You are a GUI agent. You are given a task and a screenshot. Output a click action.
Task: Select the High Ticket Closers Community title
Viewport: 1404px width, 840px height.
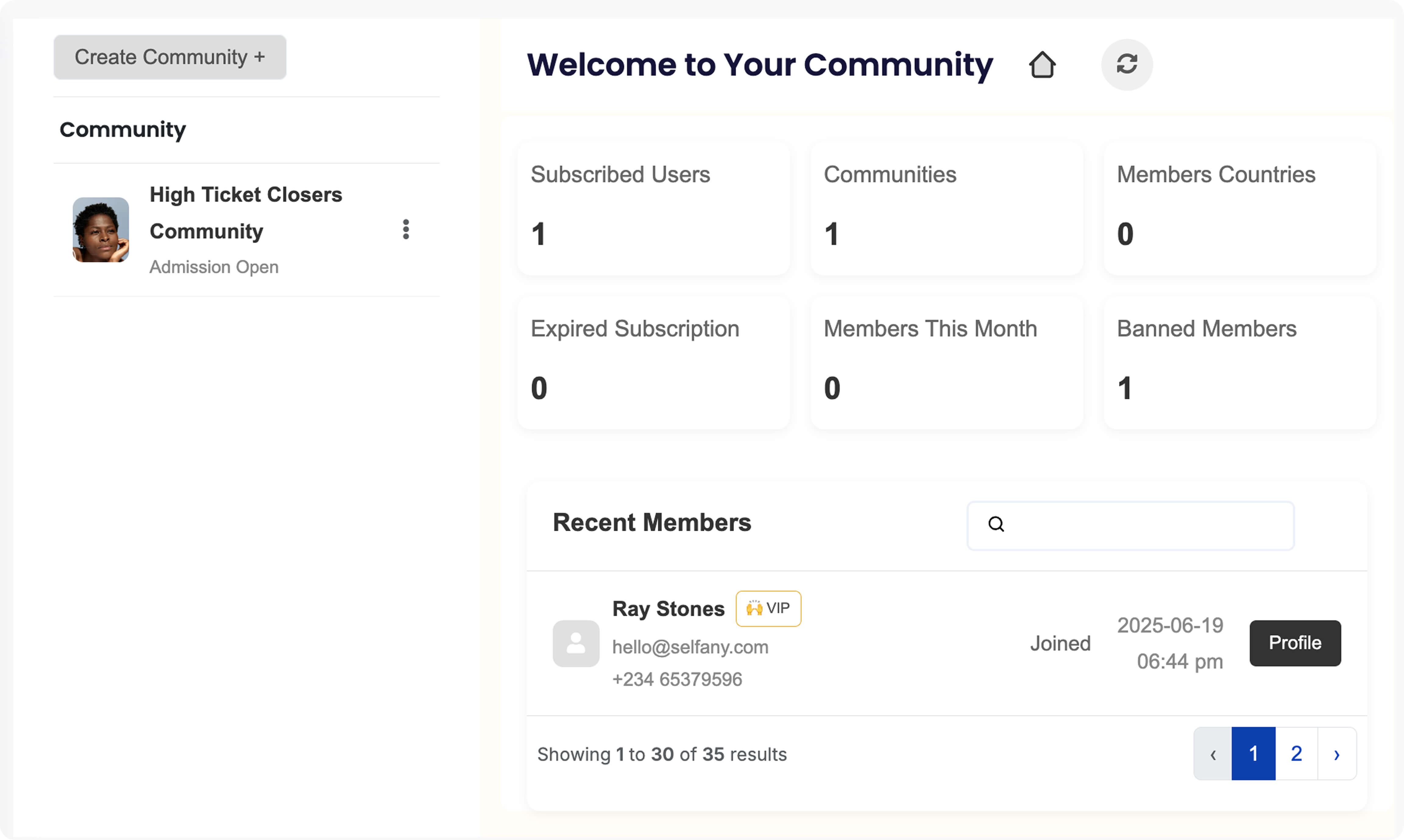tap(246, 213)
